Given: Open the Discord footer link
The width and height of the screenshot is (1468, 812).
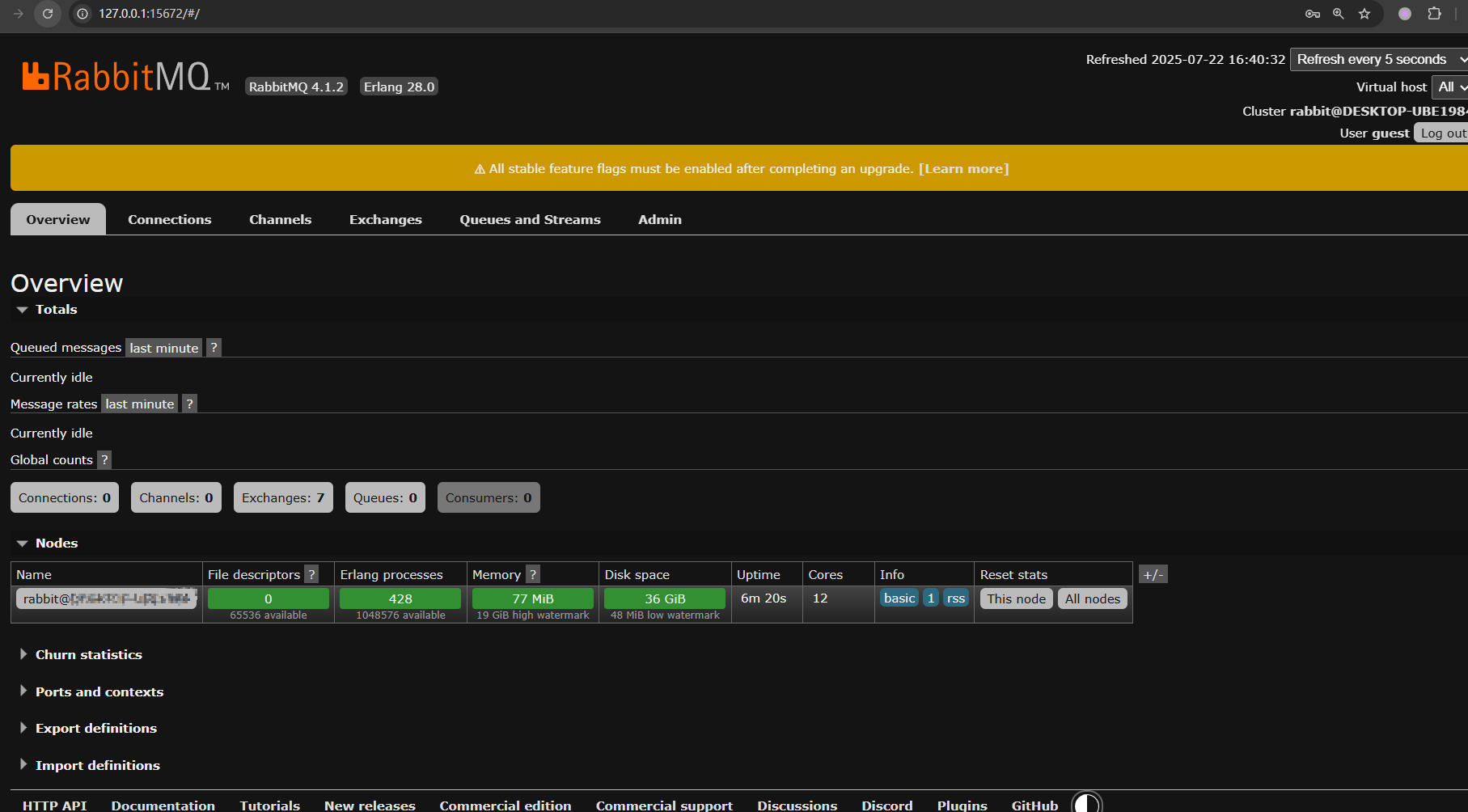Looking at the screenshot, I should pyautogui.click(x=887, y=806).
